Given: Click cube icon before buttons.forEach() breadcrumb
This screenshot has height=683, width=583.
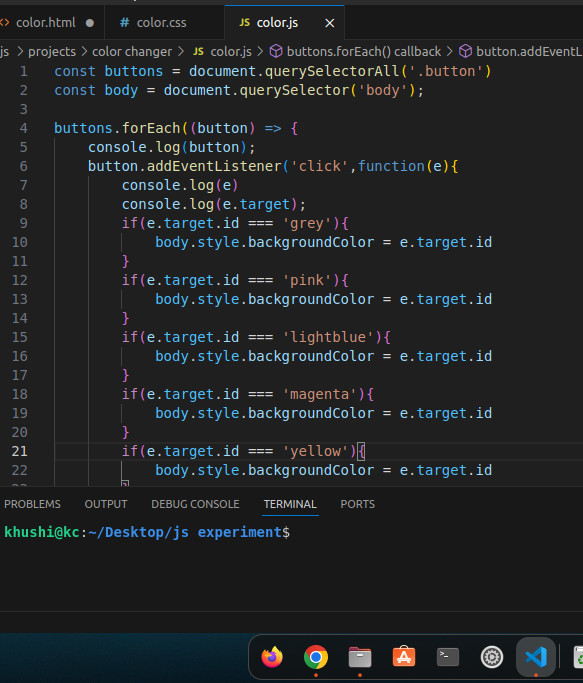Looking at the screenshot, I should 276,52.
